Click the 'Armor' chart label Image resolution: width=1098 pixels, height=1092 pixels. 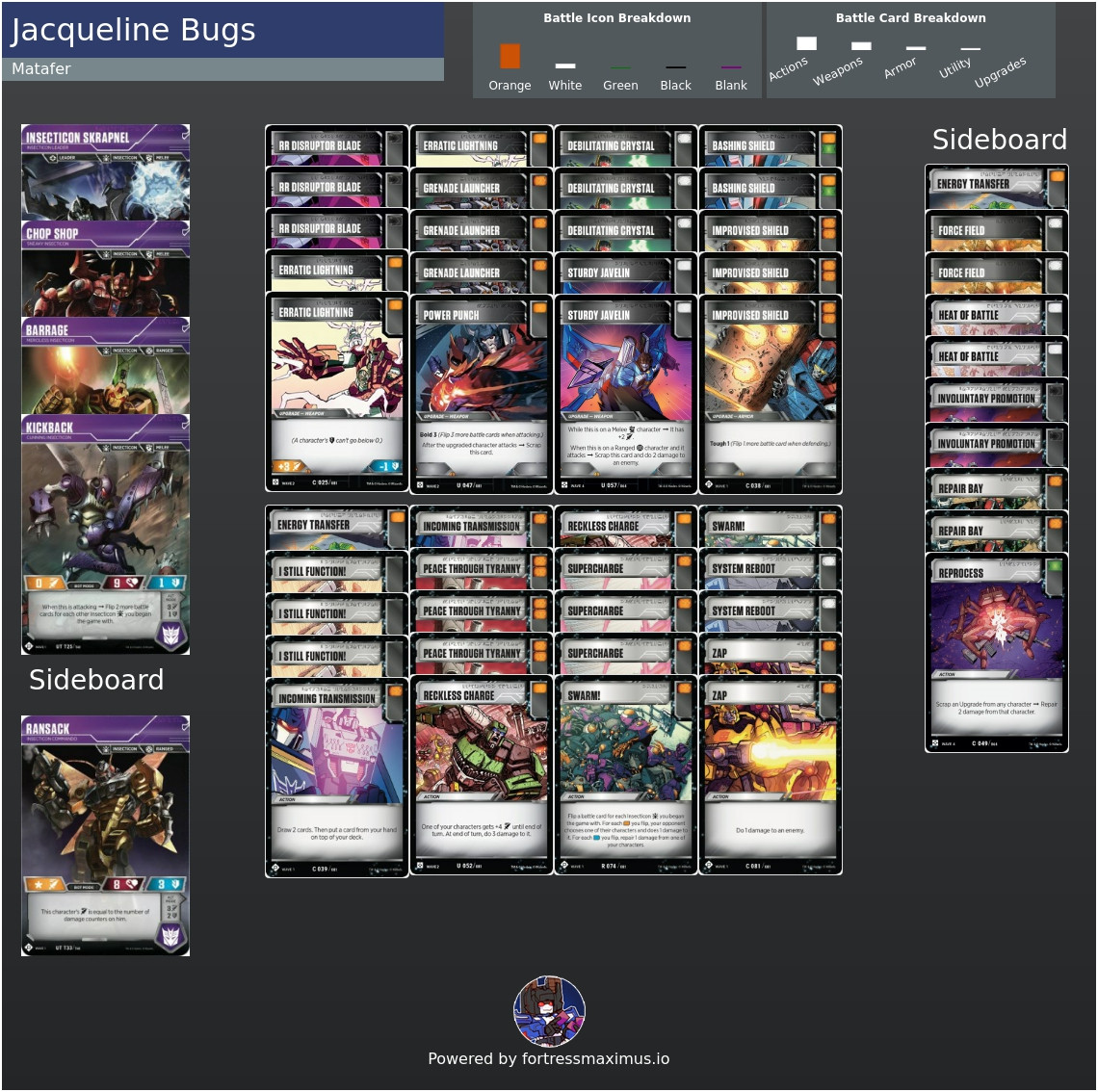tap(900, 67)
